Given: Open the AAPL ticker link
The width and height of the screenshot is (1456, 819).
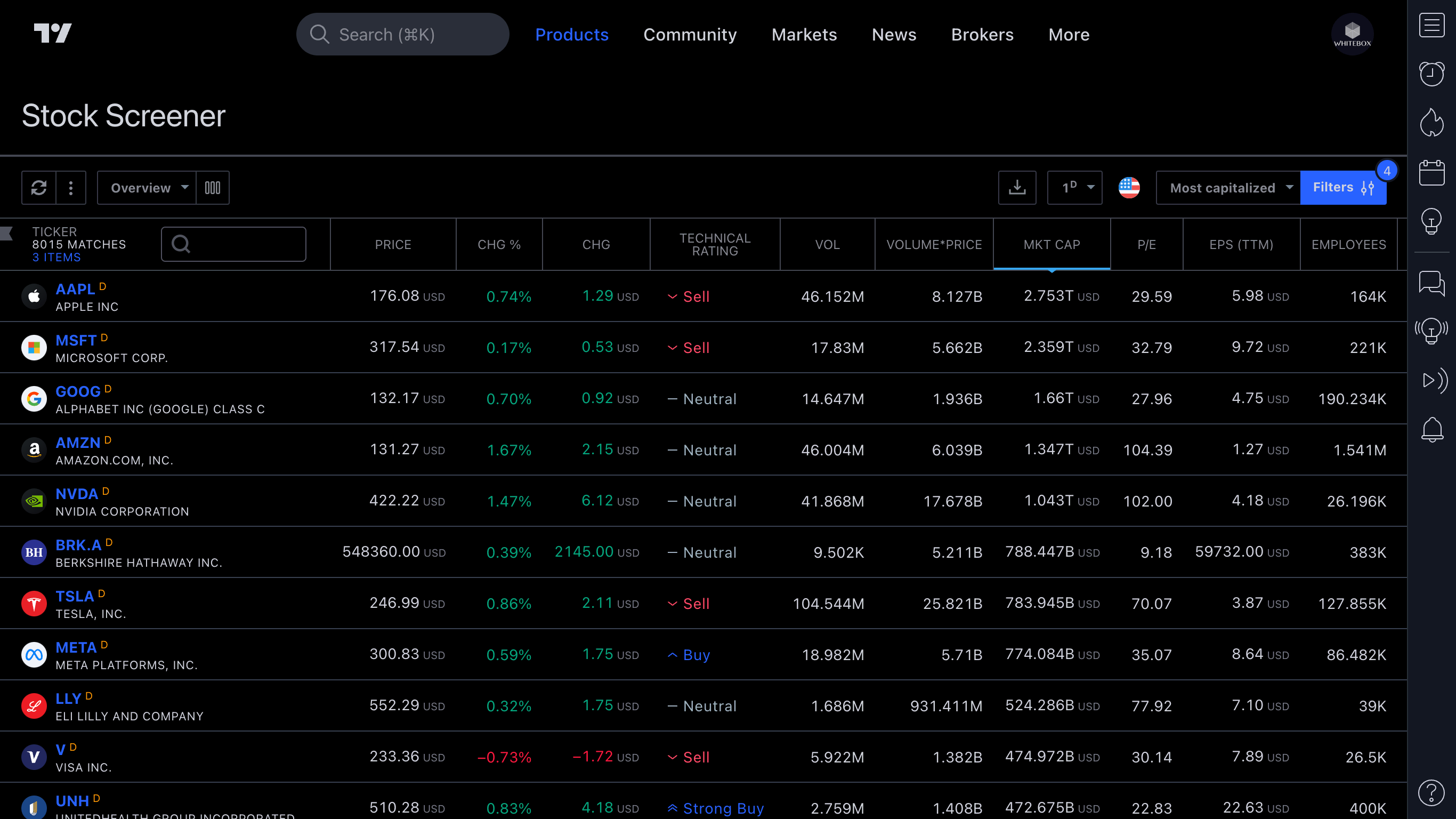Looking at the screenshot, I should [75, 289].
